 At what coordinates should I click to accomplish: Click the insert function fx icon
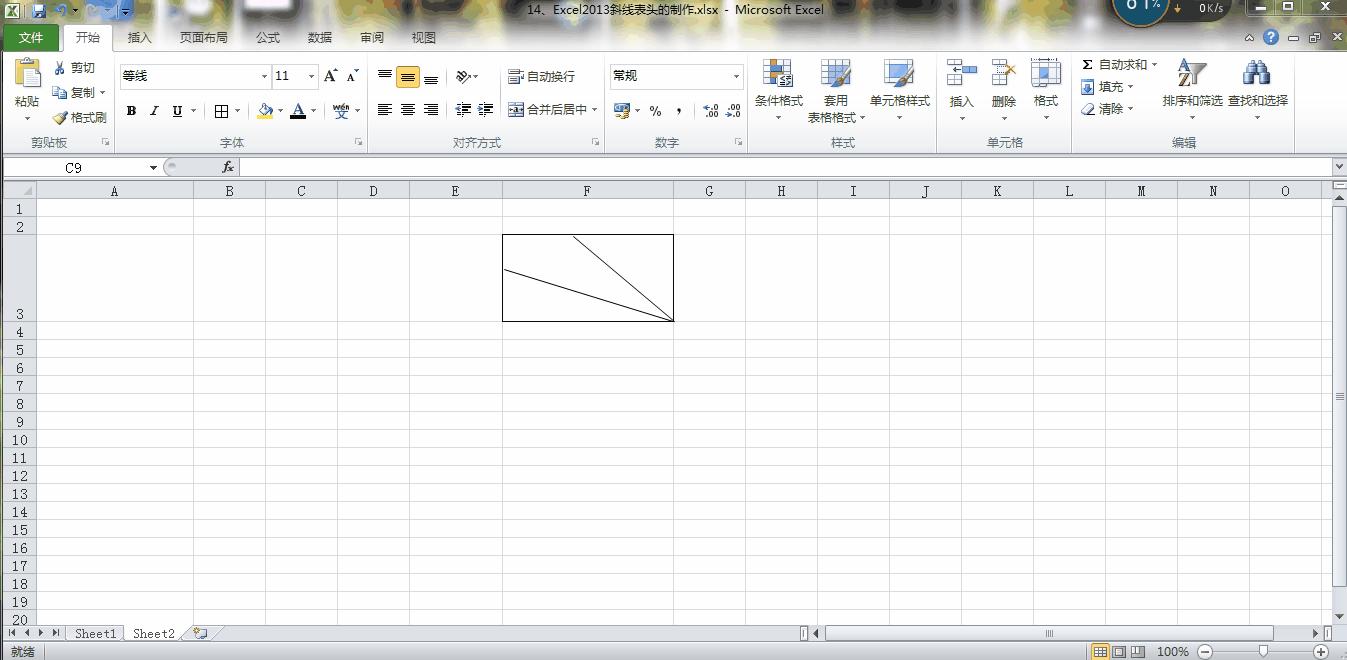coord(228,167)
